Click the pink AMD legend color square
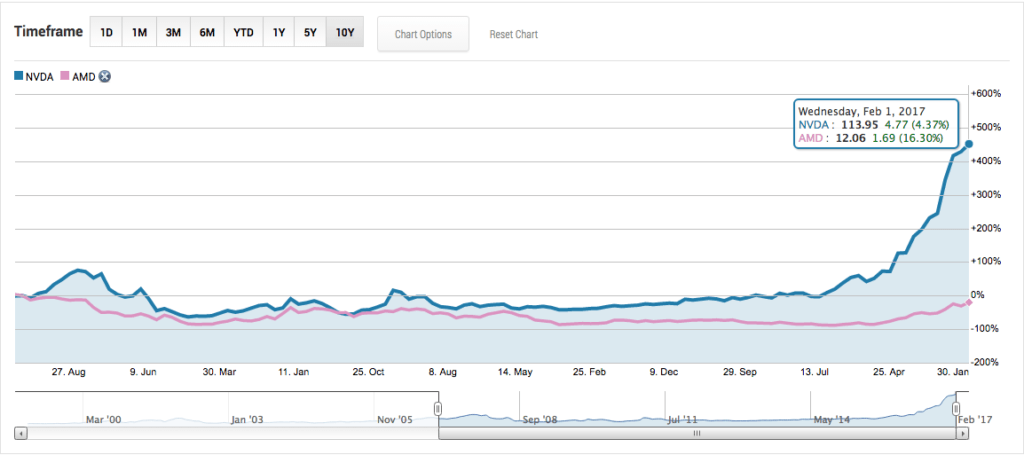1024x455 pixels. (x=66, y=76)
